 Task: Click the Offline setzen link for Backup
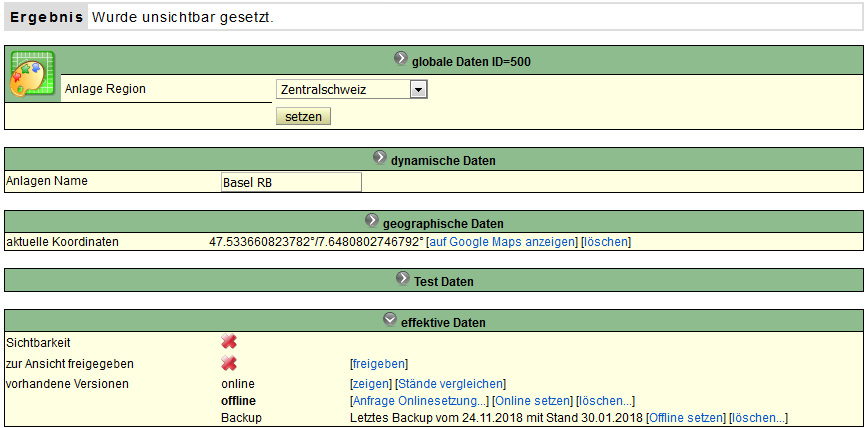tap(687, 417)
